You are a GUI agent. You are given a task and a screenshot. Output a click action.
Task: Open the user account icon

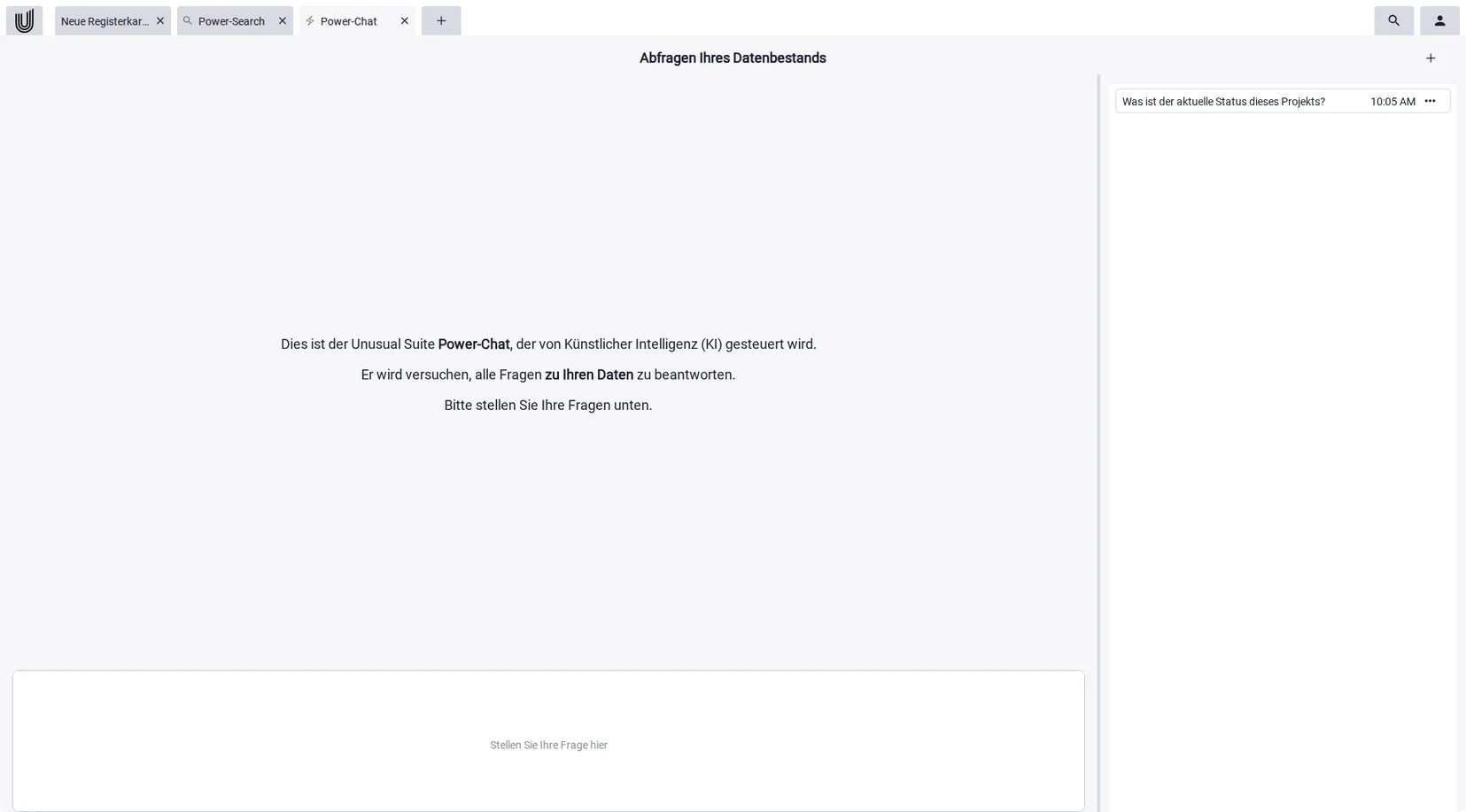pyautogui.click(x=1439, y=20)
